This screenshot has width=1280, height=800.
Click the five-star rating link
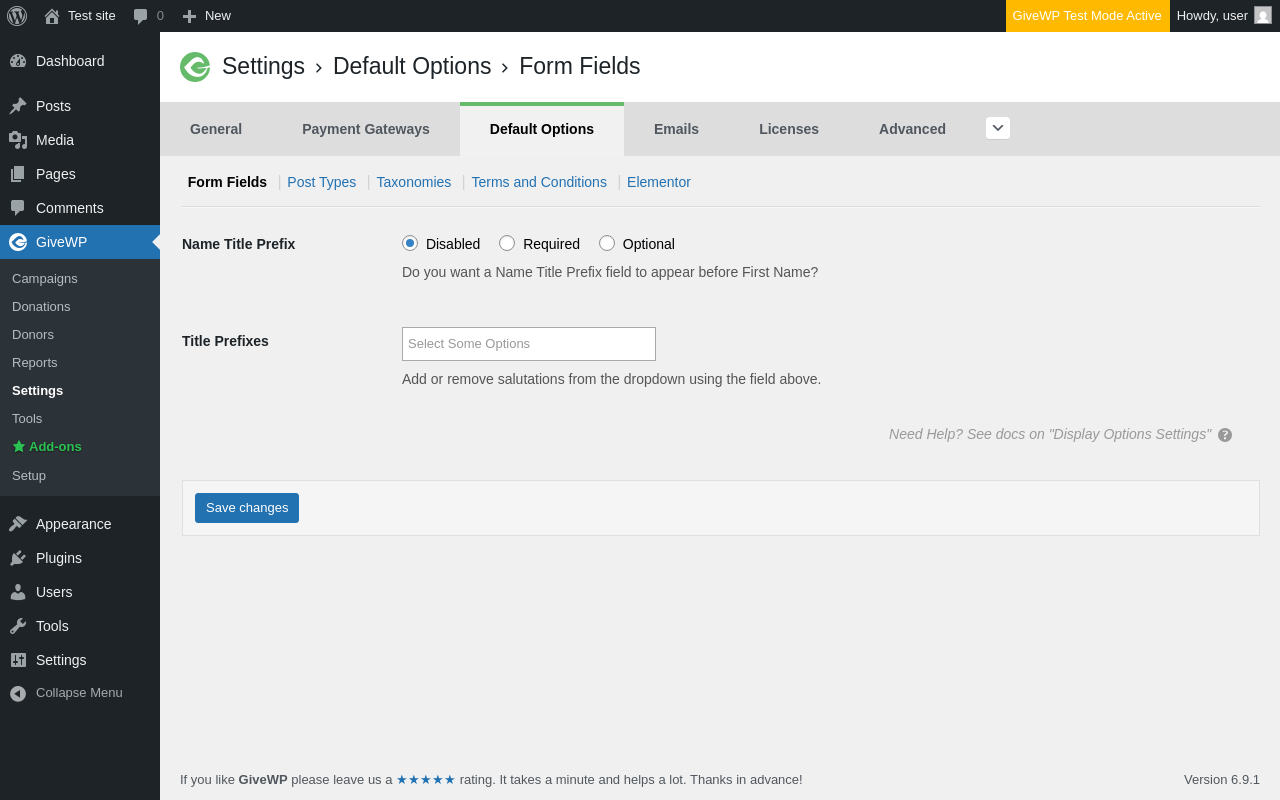point(426,780)
